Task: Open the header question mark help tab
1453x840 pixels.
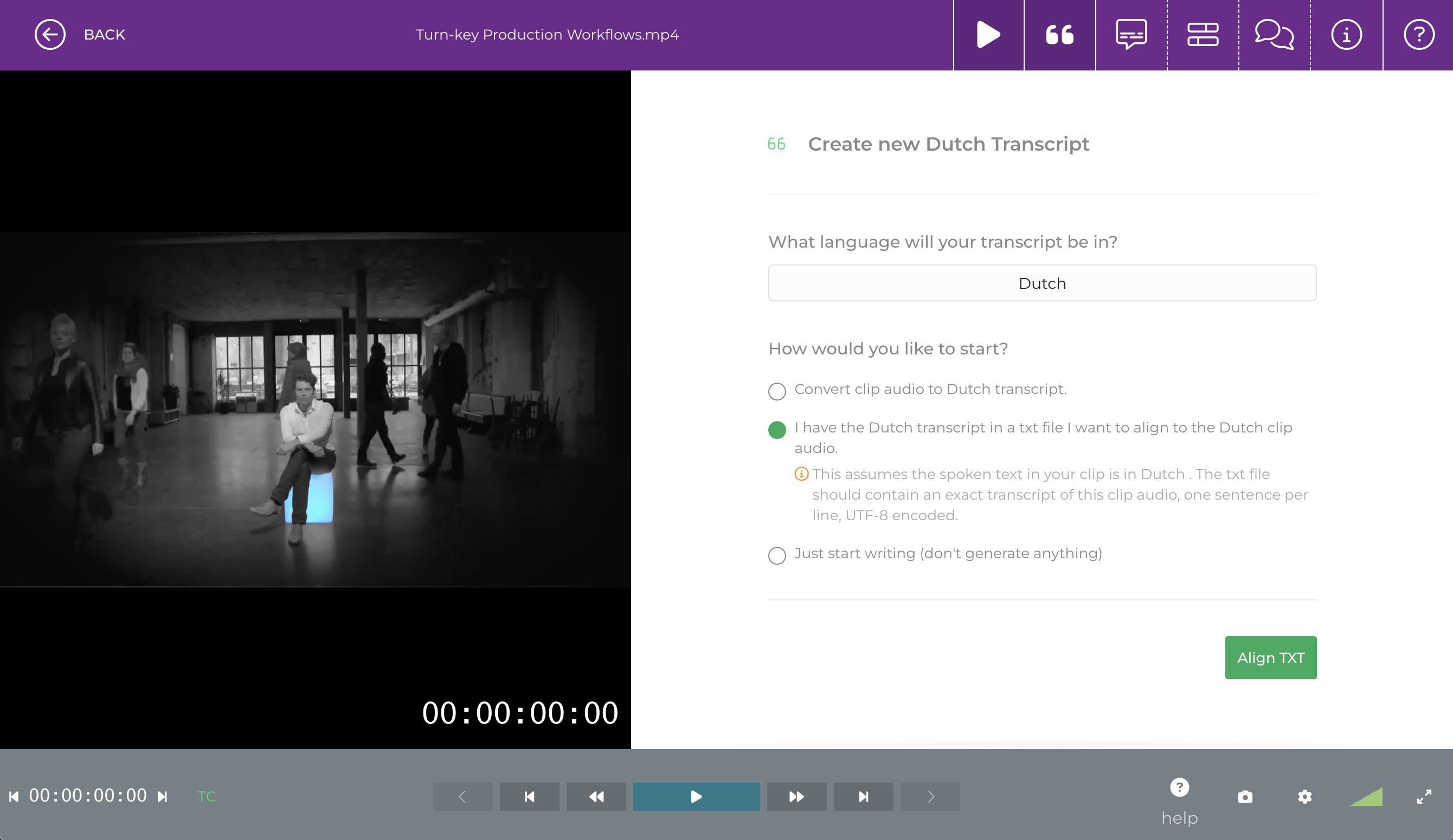Action: point(1418,35)
